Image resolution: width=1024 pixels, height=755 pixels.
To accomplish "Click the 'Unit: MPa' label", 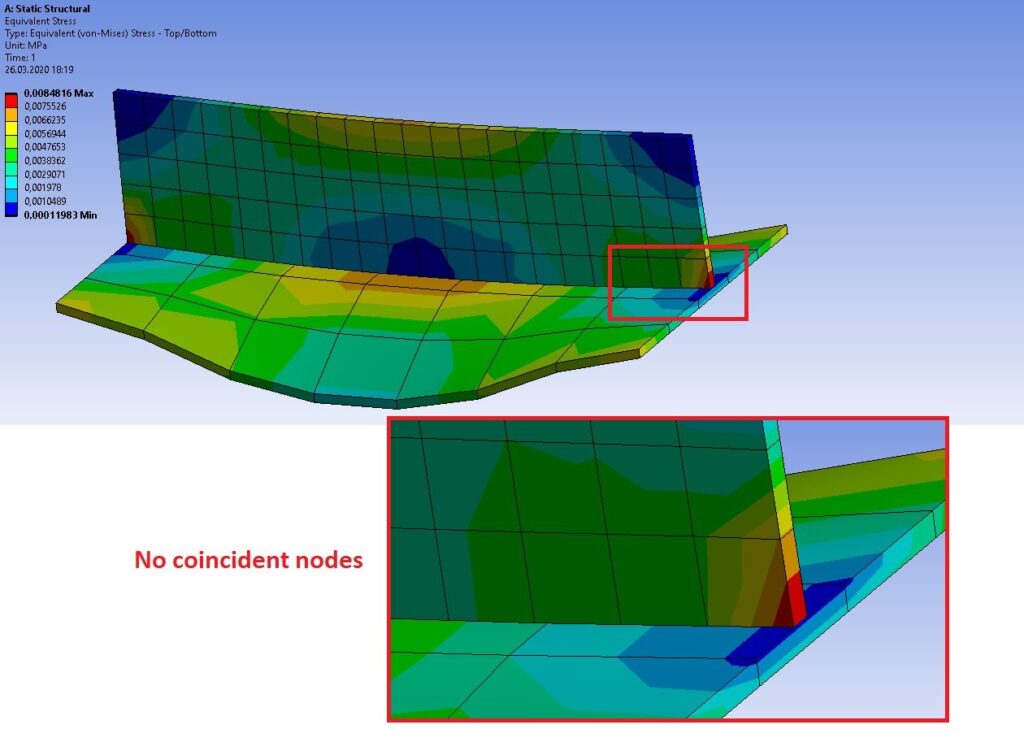I will (25, 45).
